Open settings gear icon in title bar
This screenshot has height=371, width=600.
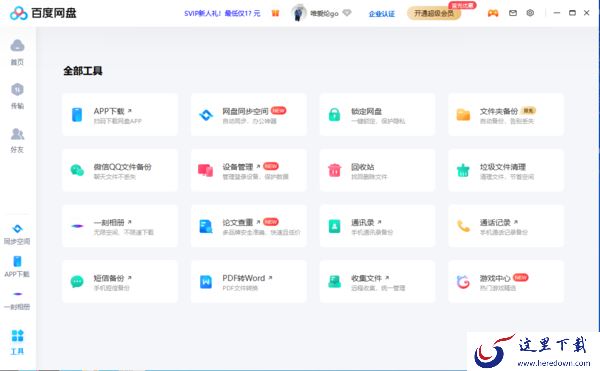[530, 13]
